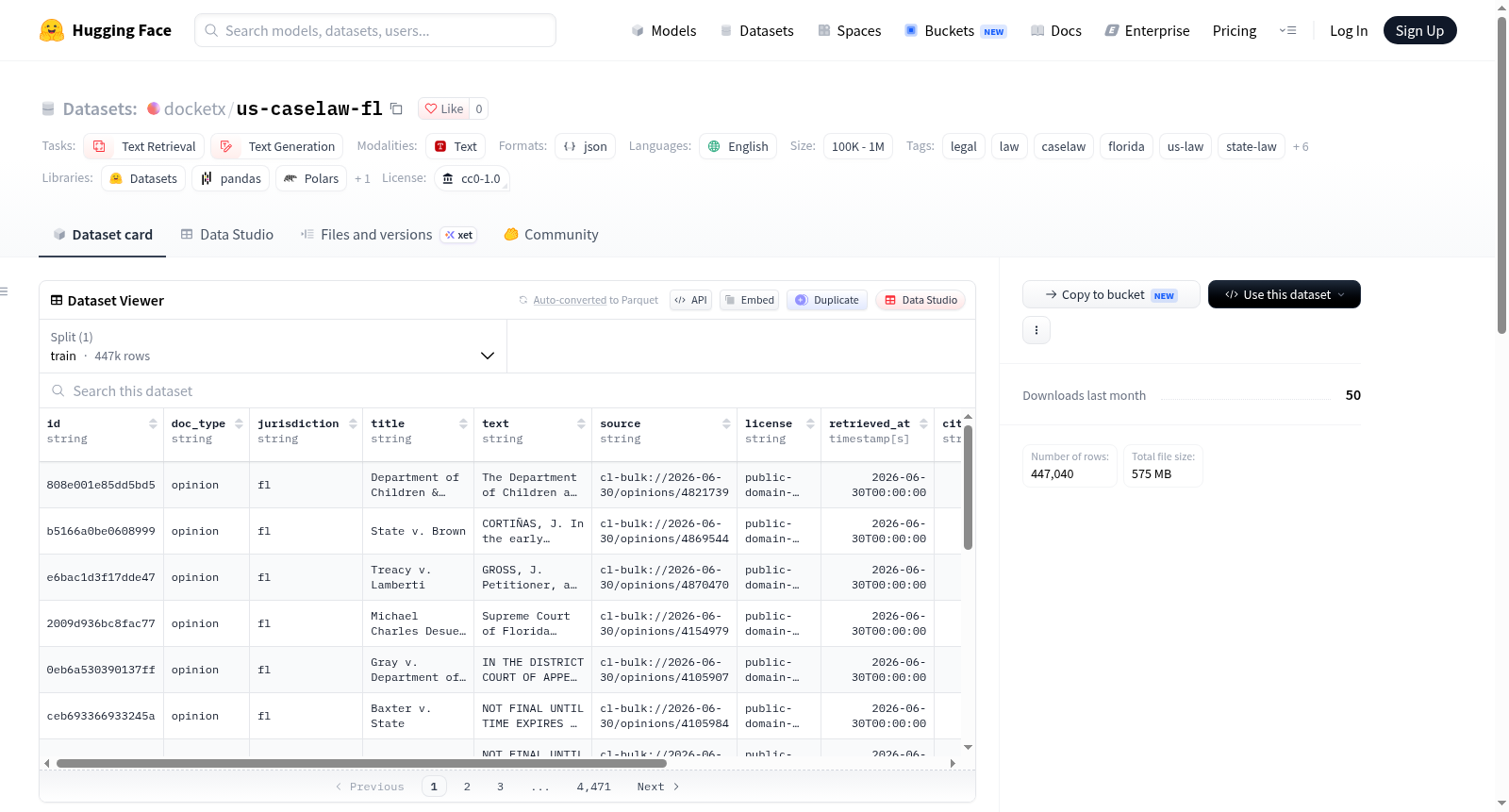Open the Spaces menu item
The width and height of the screenshot is (1509, 812).
(850, 30)
